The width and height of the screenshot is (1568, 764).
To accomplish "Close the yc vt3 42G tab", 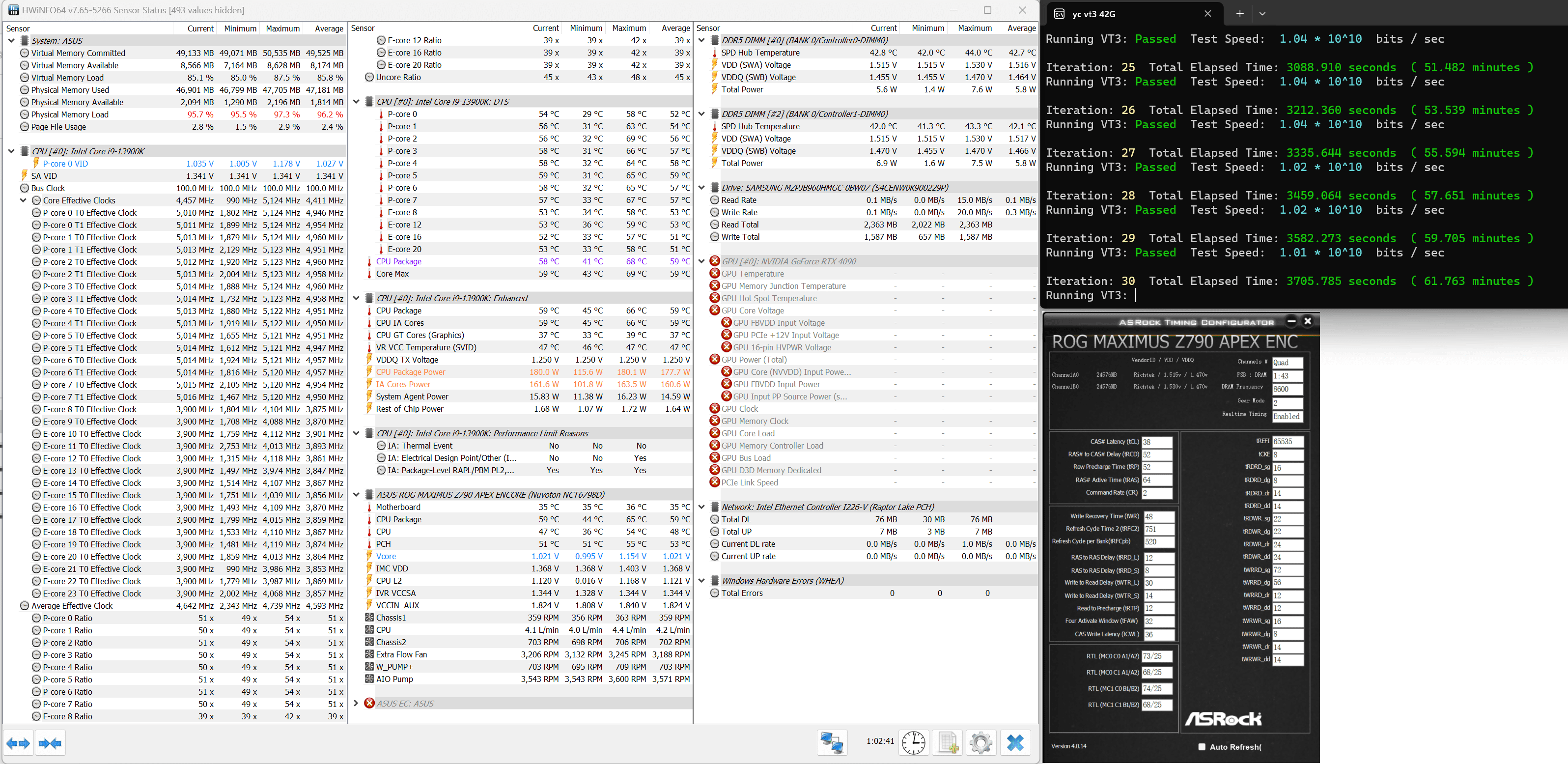I will click(x=1207, y=13).
